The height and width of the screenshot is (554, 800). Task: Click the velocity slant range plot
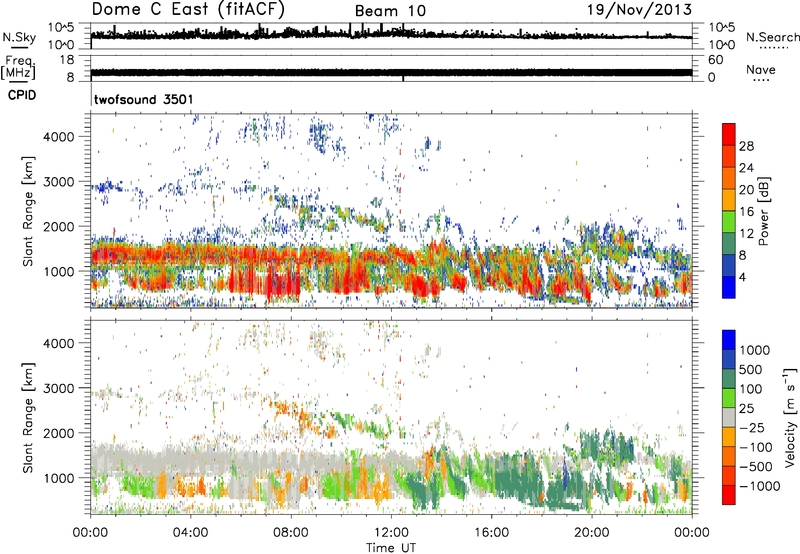391,417
